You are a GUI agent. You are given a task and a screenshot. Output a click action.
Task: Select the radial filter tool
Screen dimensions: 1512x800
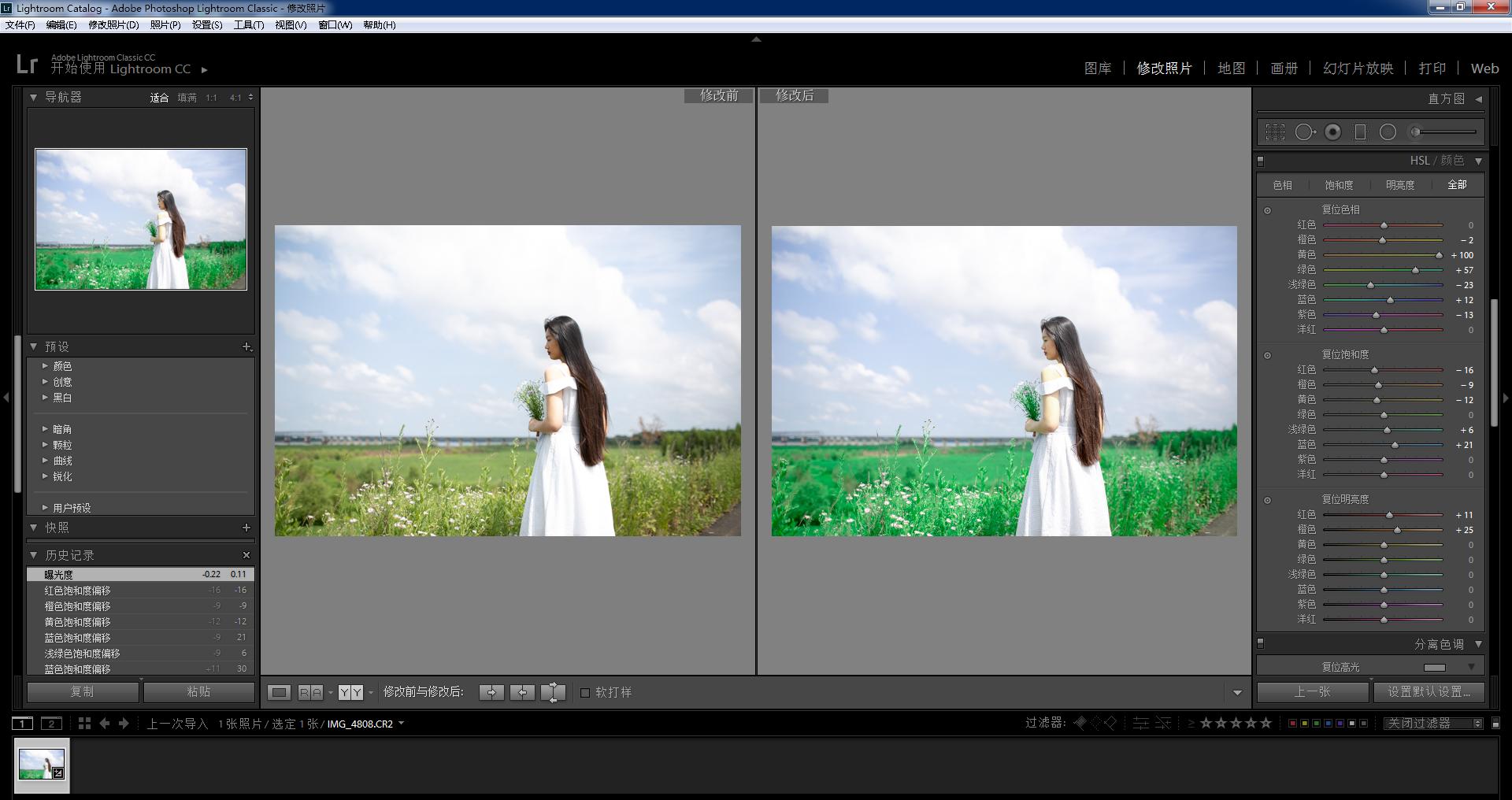[x=1388, y=132]
